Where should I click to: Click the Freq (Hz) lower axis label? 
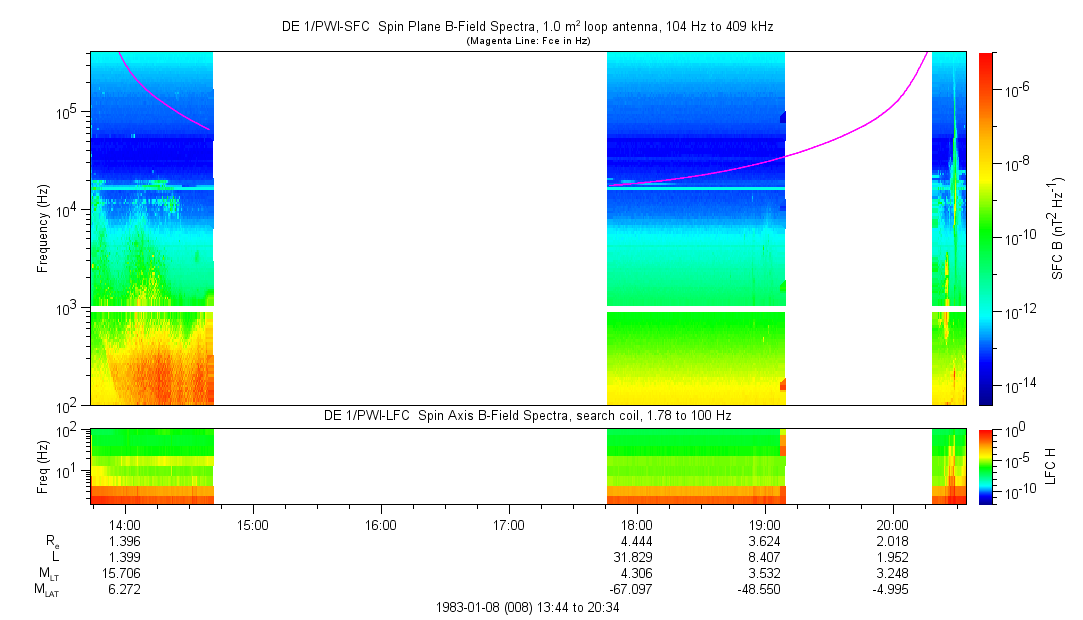43,466
